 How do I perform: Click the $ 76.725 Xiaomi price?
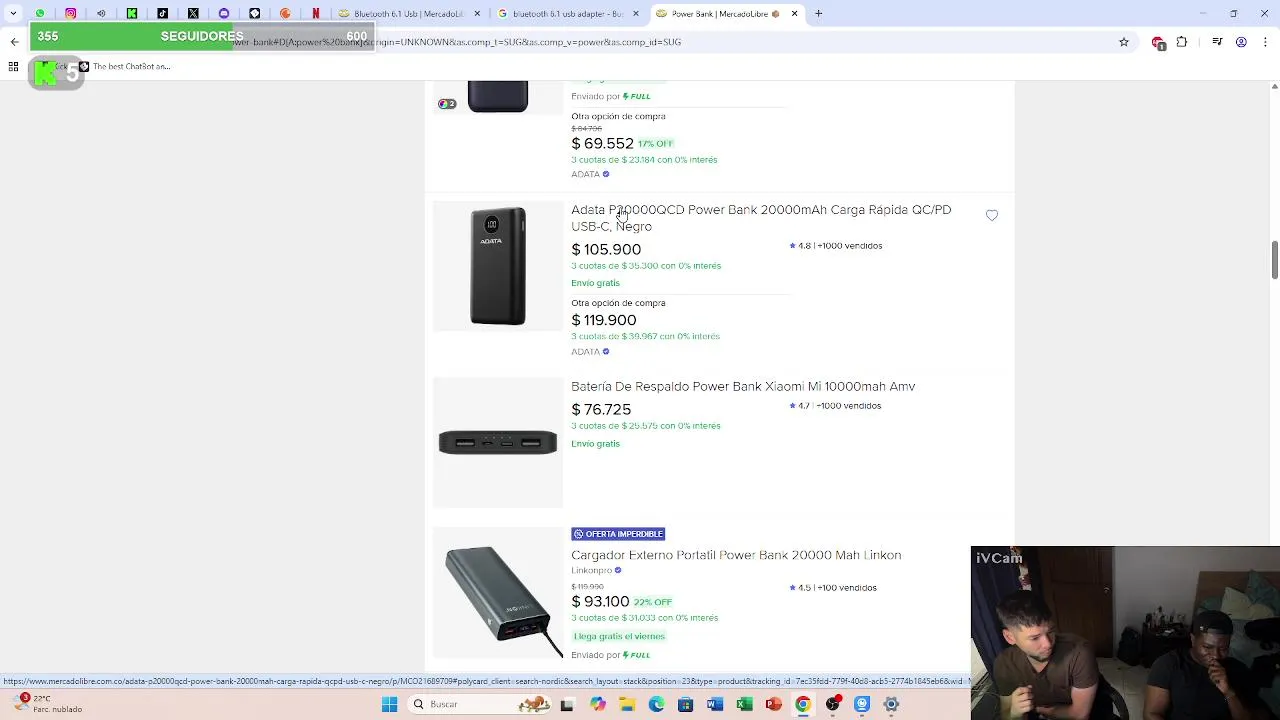coord(601,409)
